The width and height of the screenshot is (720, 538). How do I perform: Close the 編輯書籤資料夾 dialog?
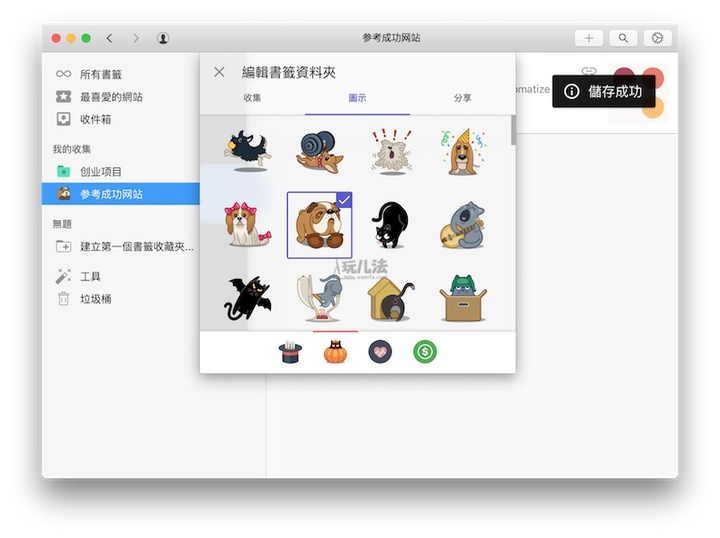[x=219, y=72]
